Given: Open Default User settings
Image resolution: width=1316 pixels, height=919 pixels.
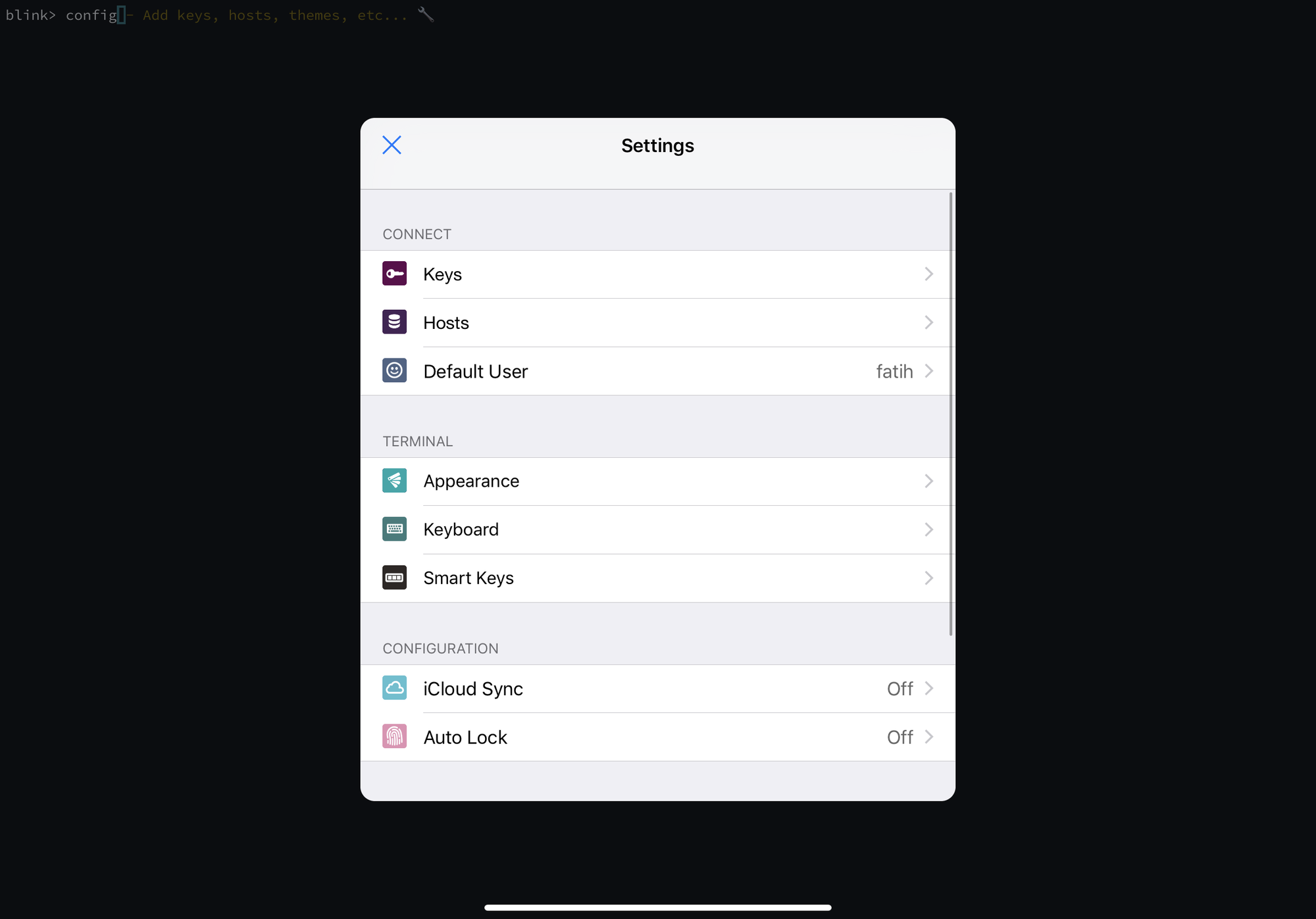Looking at the screenshot, I should coord(656,370).
